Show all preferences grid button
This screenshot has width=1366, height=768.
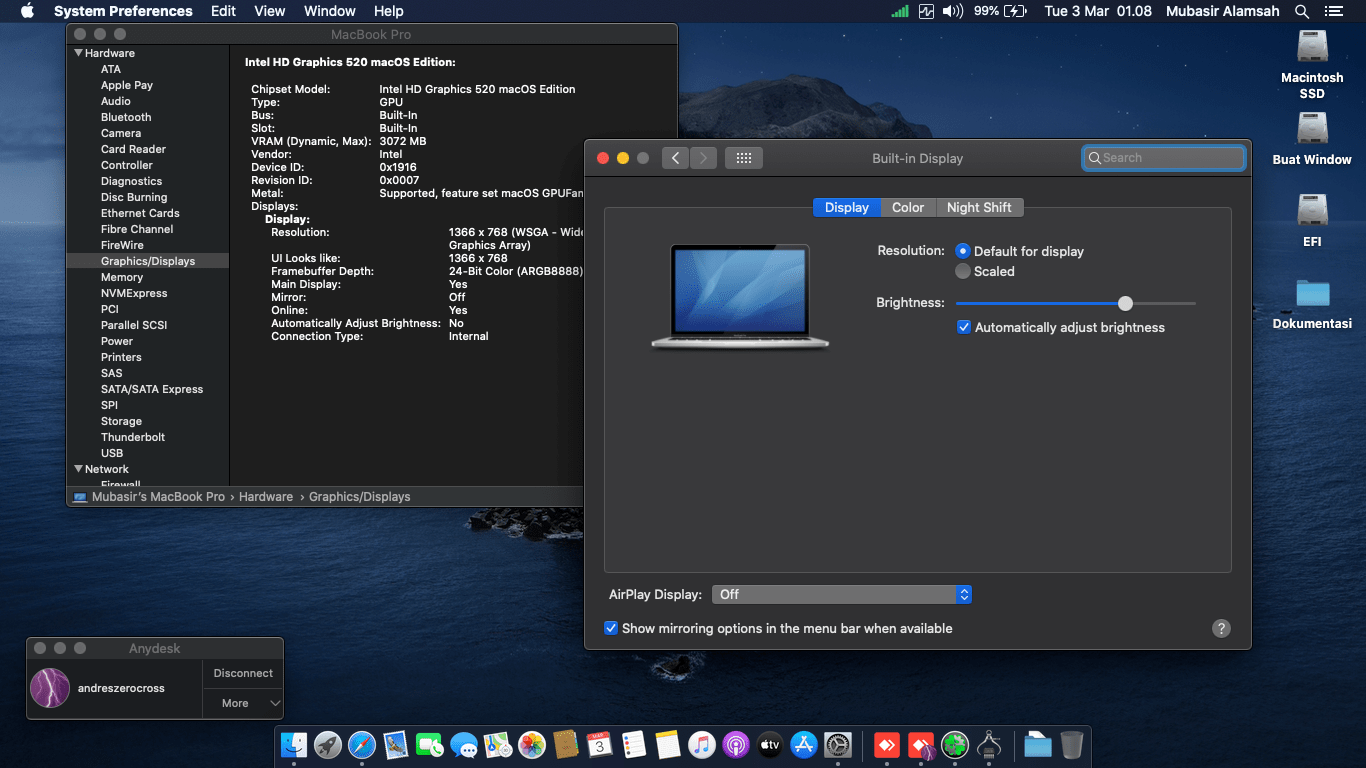click(744, 158)
